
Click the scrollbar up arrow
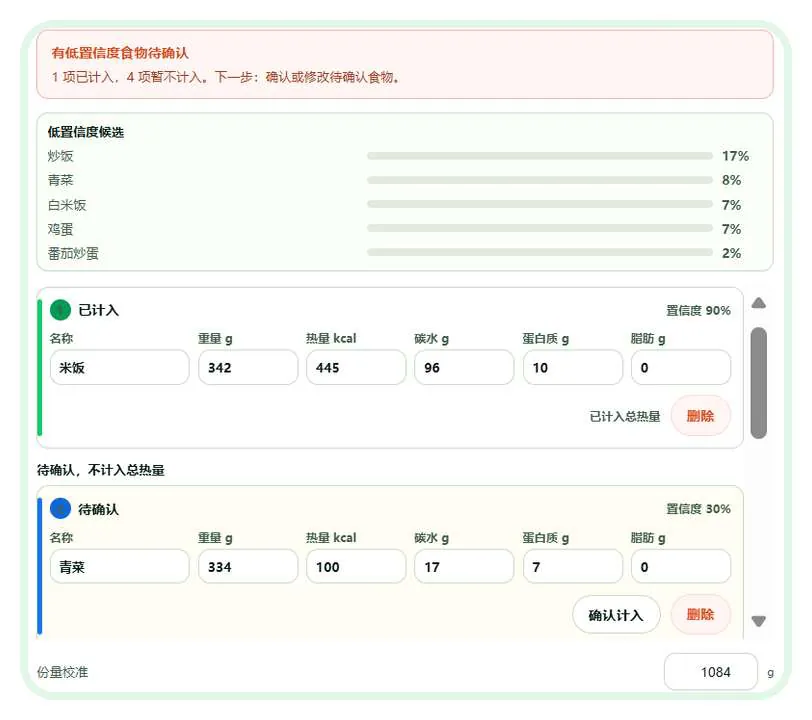tap(759, 303)
